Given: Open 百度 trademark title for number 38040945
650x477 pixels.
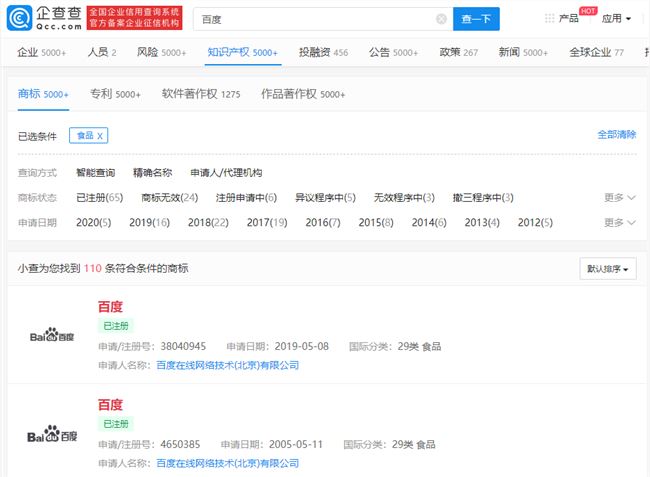Looking at the screenshot, I should click(x=110, y=307).
